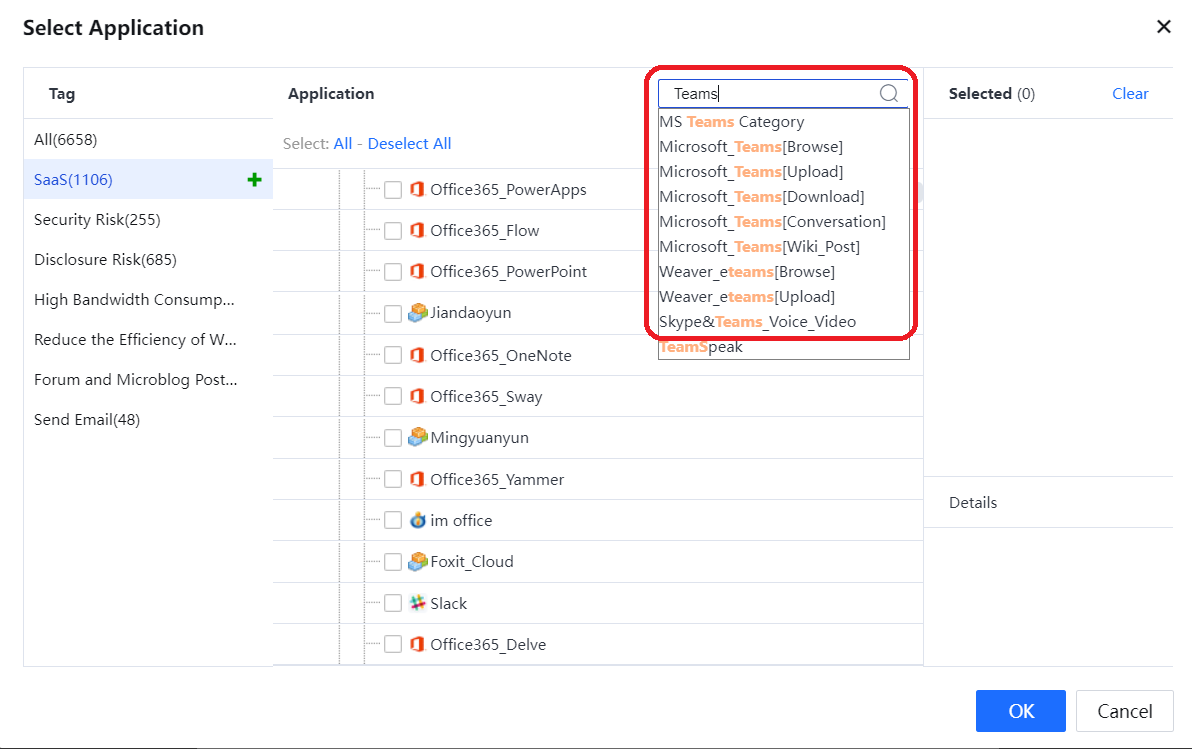Image resolution: width=1192 pixels, height=749 pixels.
Task: Check the Office365_PowerApps checkbox
Action: [393, 189]
